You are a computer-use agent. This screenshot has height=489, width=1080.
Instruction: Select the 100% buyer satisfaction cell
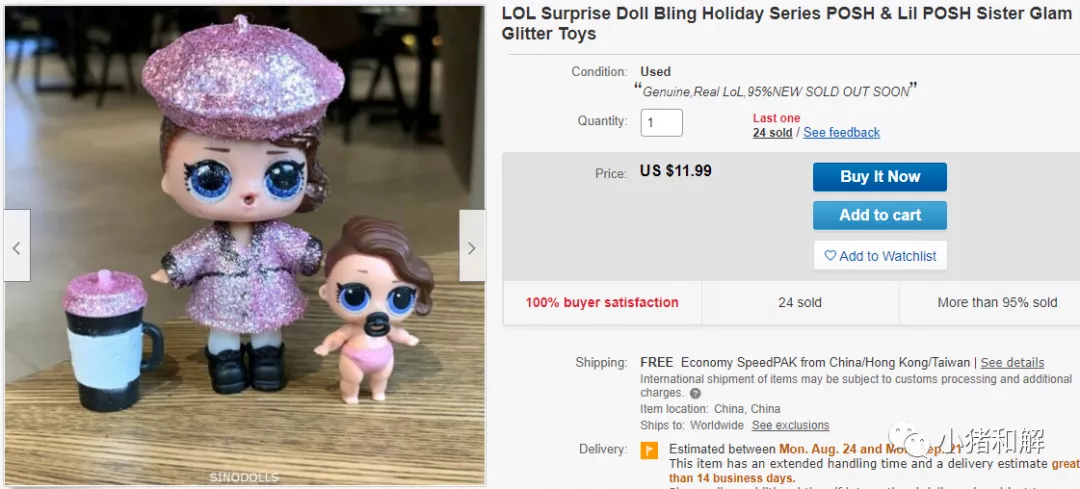(x=602, y=302)
